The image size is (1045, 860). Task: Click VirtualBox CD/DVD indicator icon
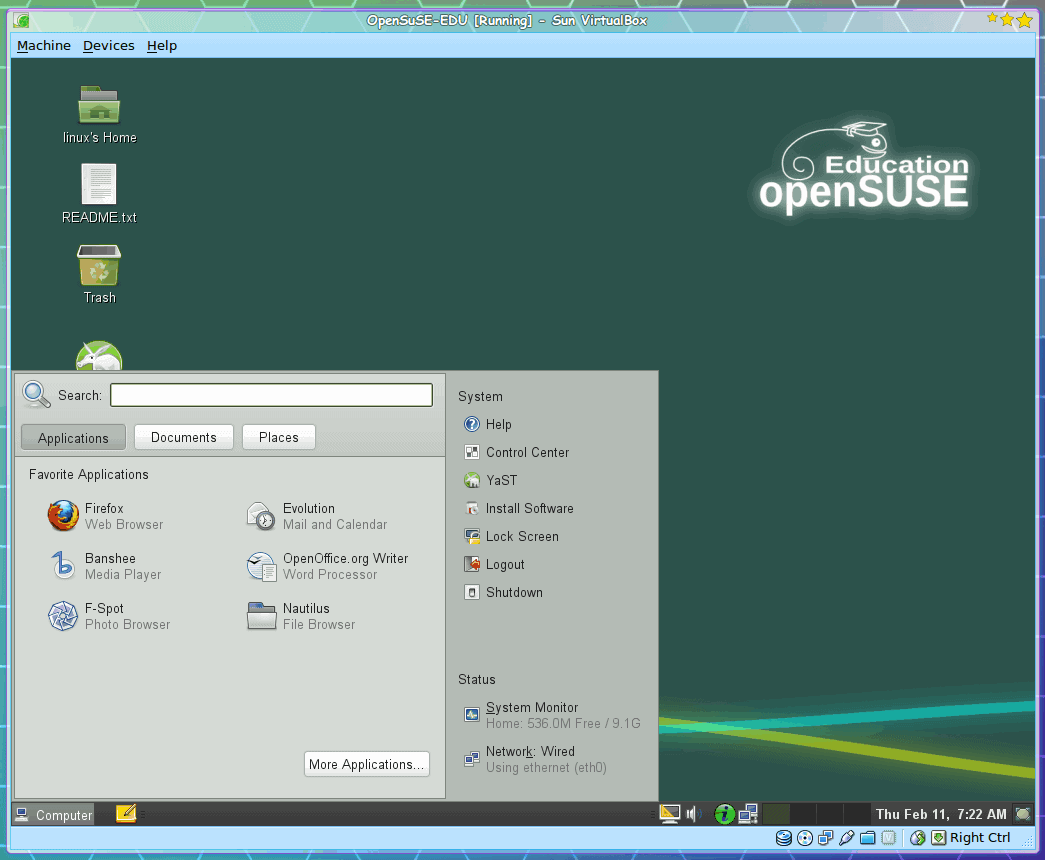[805, 838]
